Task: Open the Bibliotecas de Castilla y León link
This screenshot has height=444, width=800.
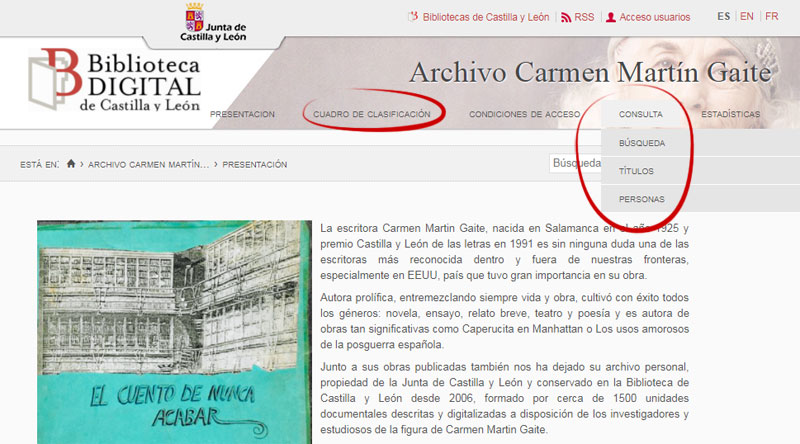Action: tap(486, 17)
